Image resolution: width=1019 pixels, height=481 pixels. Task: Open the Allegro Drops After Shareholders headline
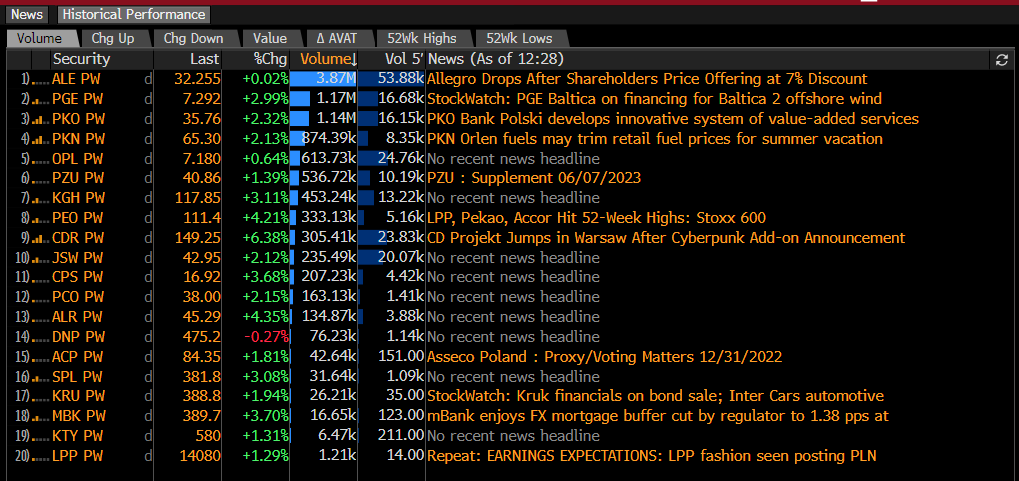[x=647, y=79]
